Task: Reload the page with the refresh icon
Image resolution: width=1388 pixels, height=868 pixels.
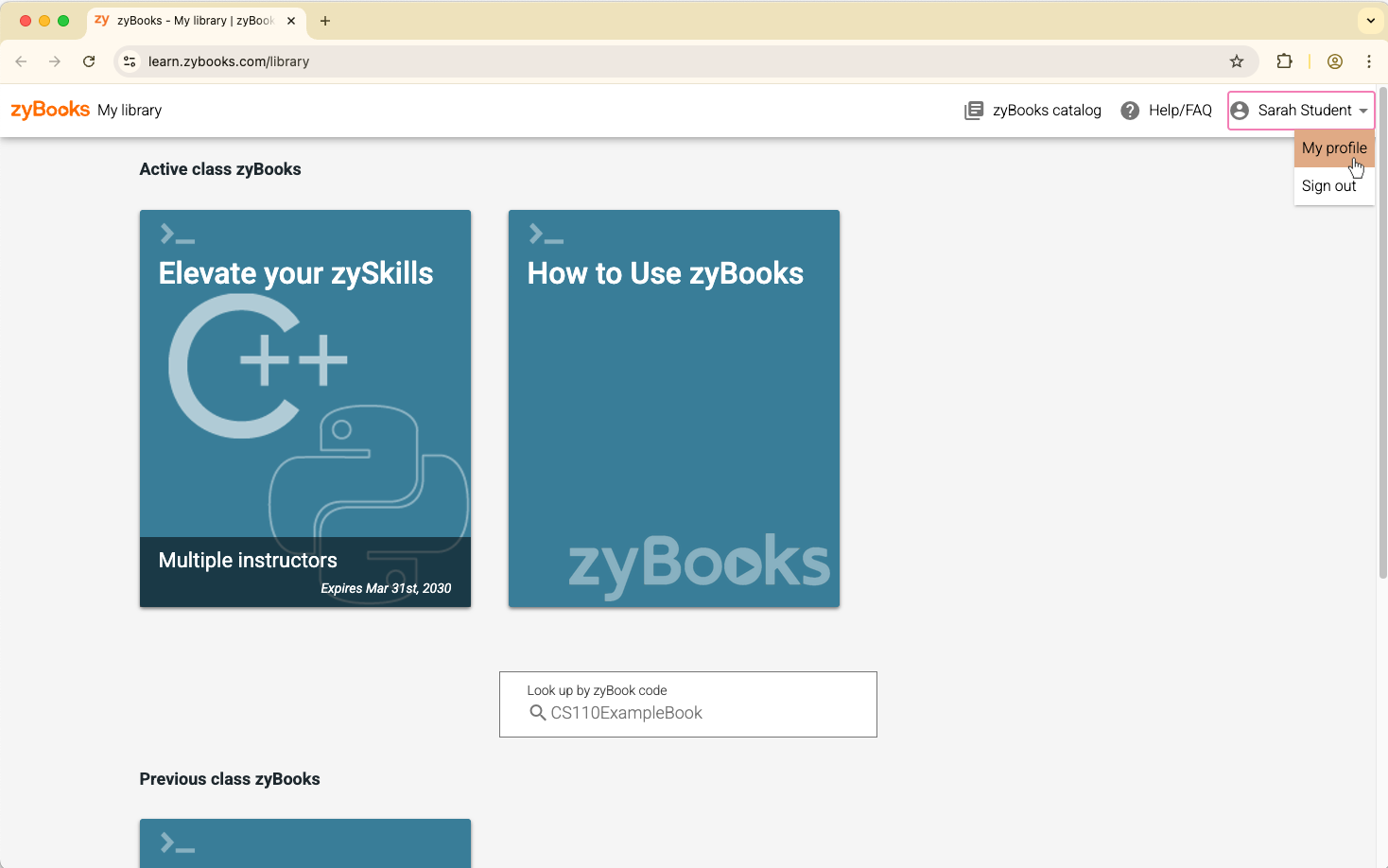Action: (89, 61)
